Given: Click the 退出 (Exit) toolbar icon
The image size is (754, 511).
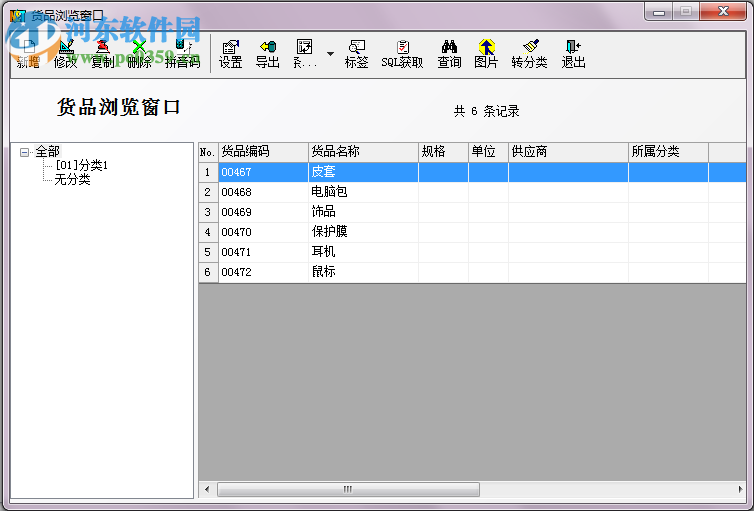Looking at the screenshot, I should (574, 53).
